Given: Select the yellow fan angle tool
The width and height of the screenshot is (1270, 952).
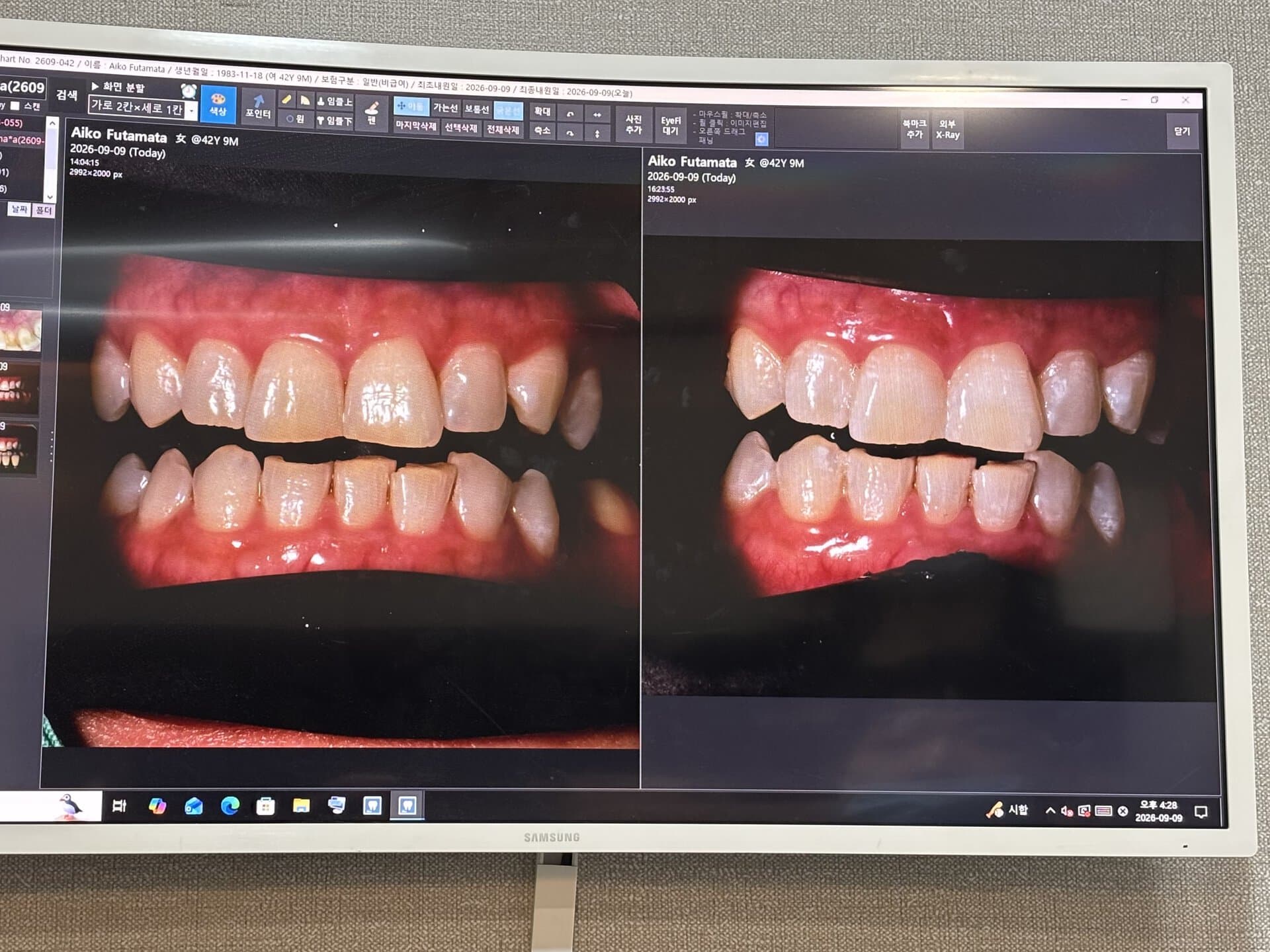Looking at the screenshot, I should click(x=305, y=100).
